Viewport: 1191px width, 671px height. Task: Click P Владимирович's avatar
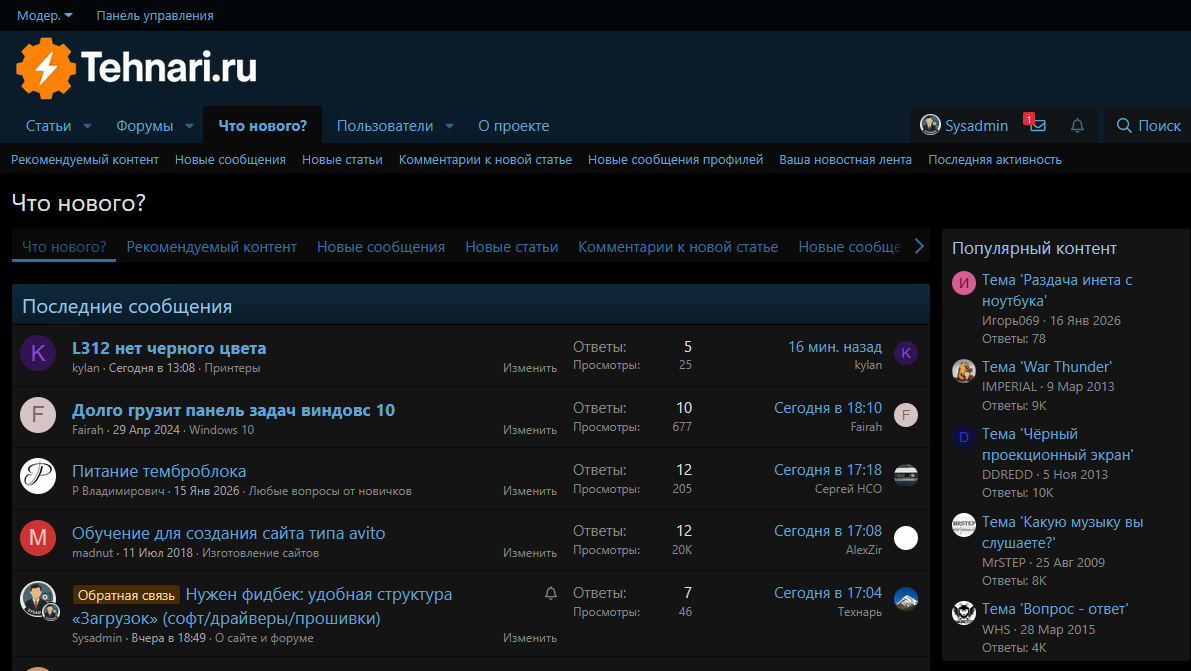pyautogui.click(x=38, y=476)
